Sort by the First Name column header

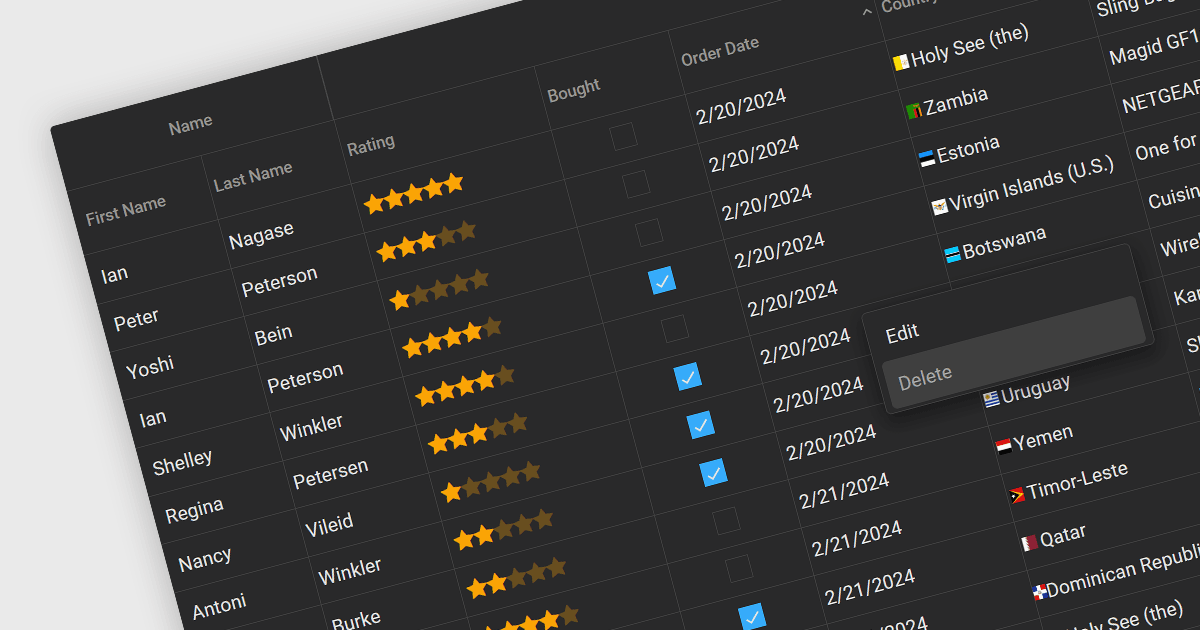click(x=126, y=210)
